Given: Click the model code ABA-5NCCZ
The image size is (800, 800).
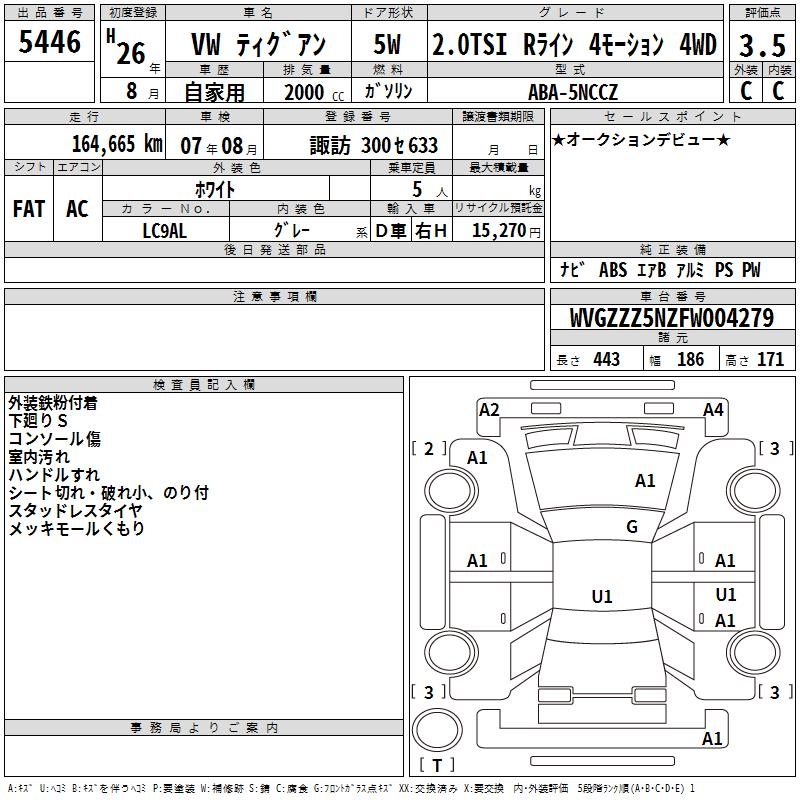Looking at the screenshot, I should pyautogui.click(x=573, y=92).
